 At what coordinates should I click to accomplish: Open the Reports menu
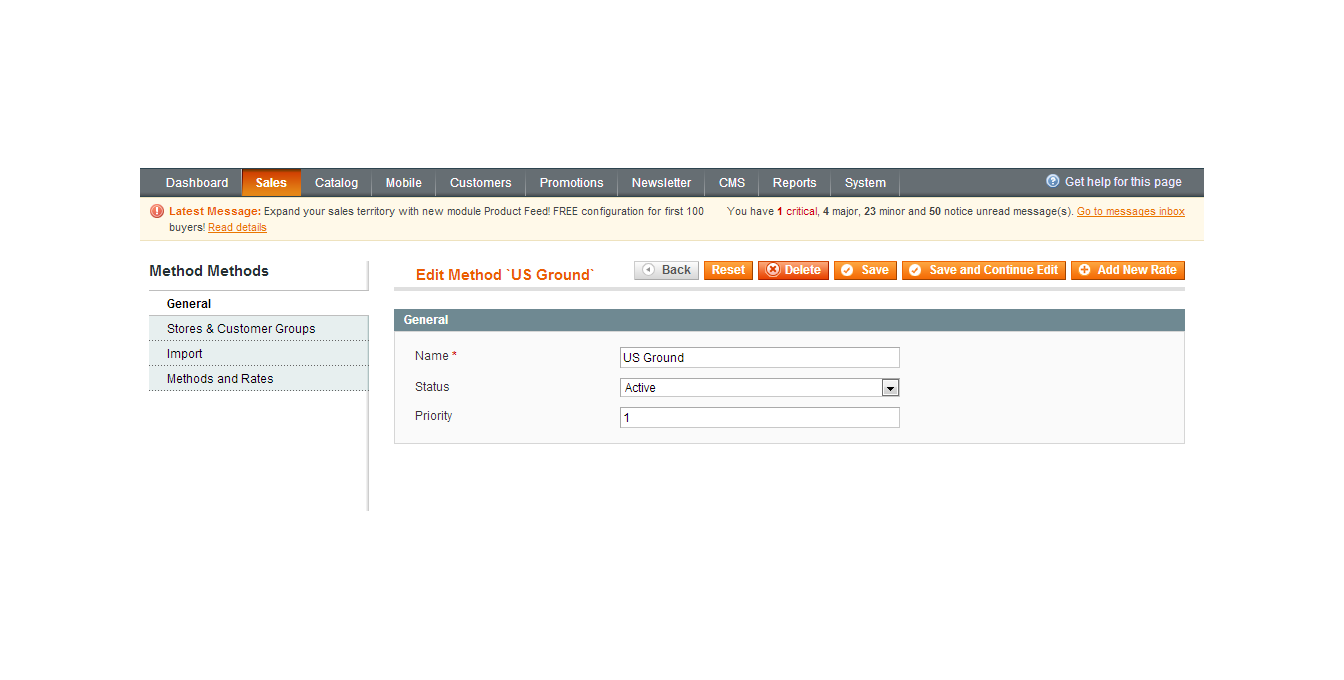(794, 183)
